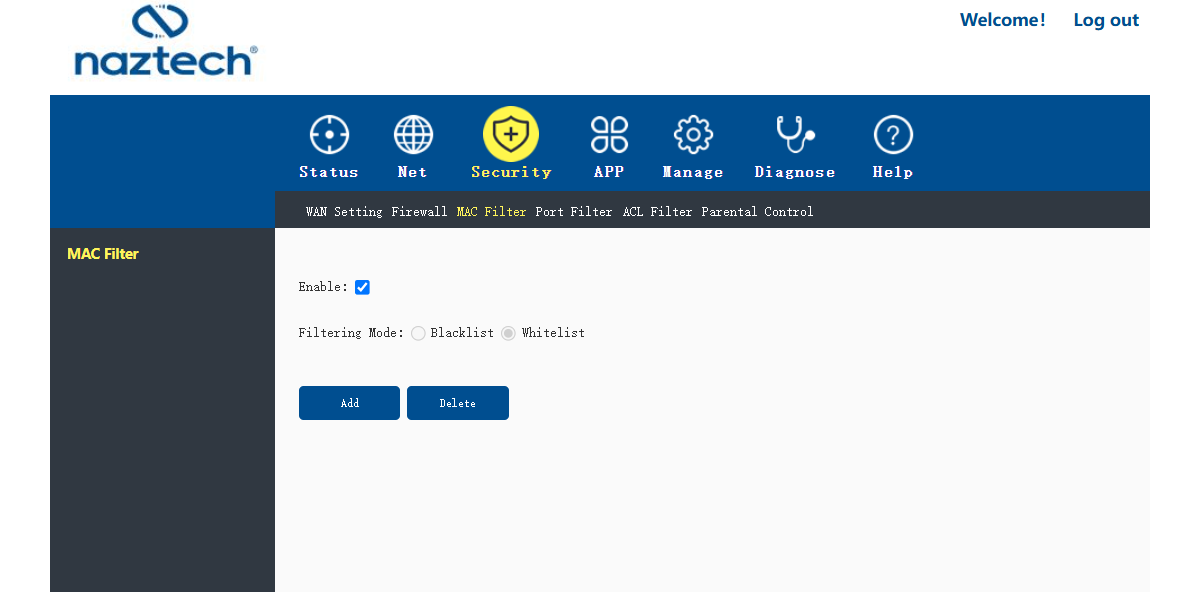Open the ACL Filter tab
The image size is (1197, 592).
point(657,212)
